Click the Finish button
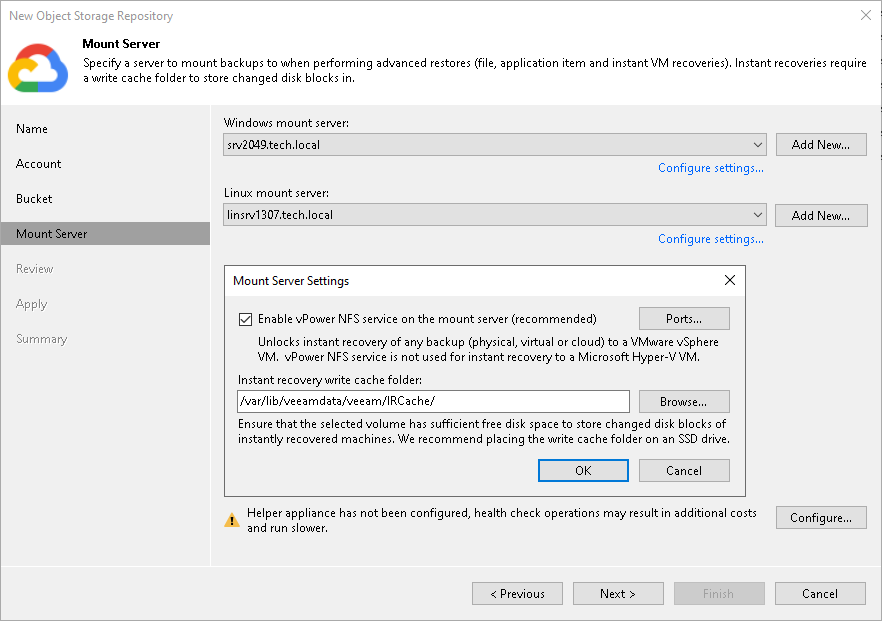Viewport: 882px width, 621px height. click(719, 593)
